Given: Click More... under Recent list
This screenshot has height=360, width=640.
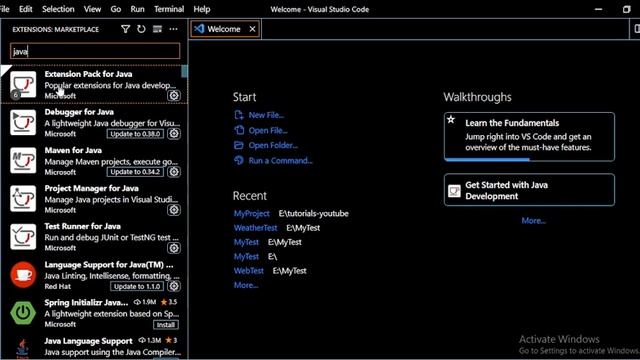Looking at the screenshot, I should tap(246, 285).
